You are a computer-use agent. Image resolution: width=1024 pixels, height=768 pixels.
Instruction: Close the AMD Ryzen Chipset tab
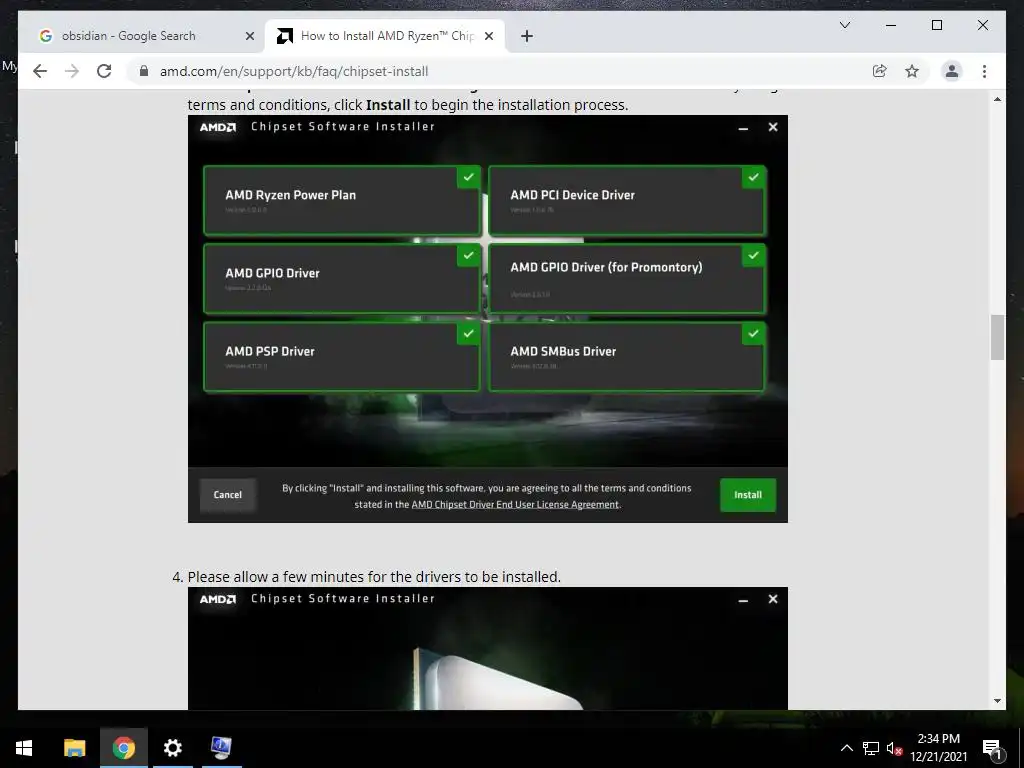[x=488, y=36]
